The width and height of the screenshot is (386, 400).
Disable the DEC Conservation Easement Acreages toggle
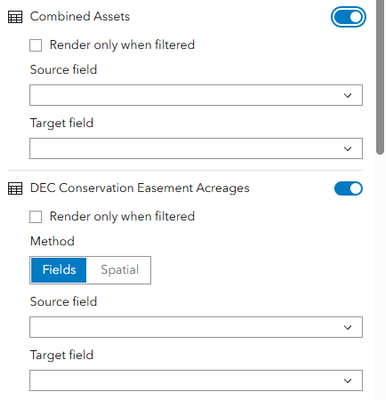pyautogui.click(x=348, y=189)
